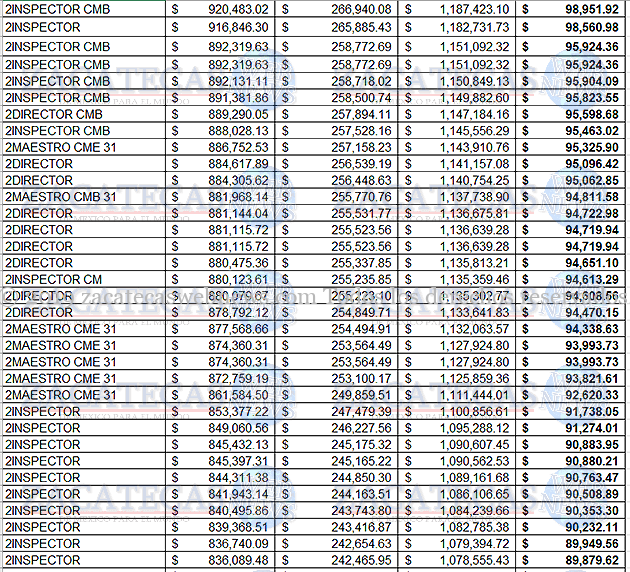630x572 pixels.
Task: Select the amount 258,718.02
Action: (x=361, y=81)
